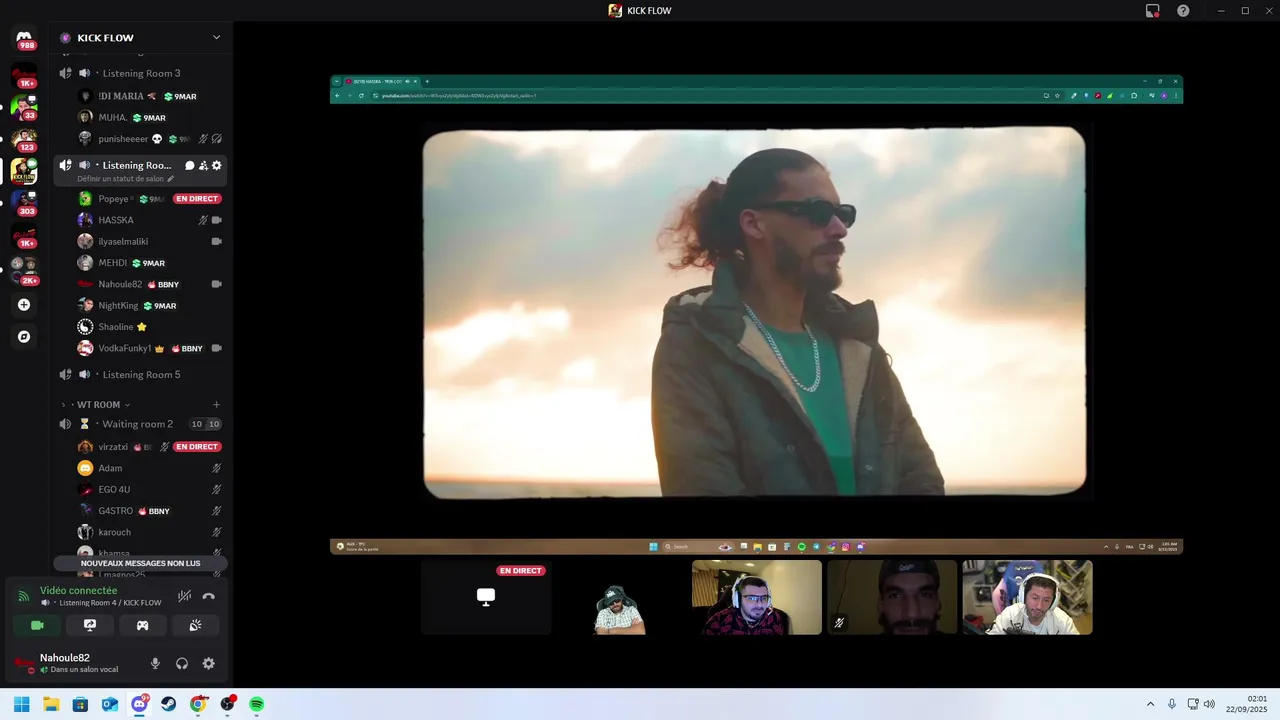Open connection signal quality icon
The width and height of the screenshot is (1280, 720).
(24, 596)
